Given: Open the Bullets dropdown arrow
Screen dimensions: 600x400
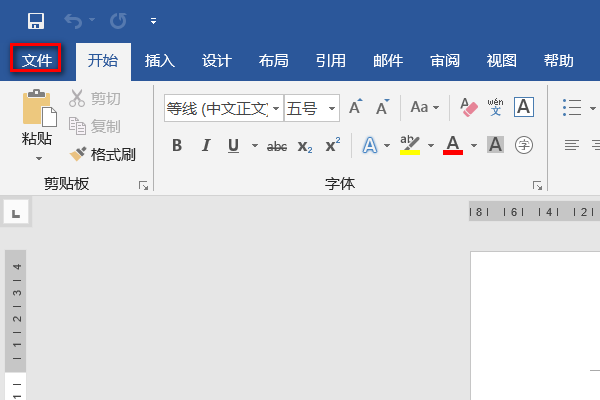Looking at the screenshot, I should [x=593, y=108].
